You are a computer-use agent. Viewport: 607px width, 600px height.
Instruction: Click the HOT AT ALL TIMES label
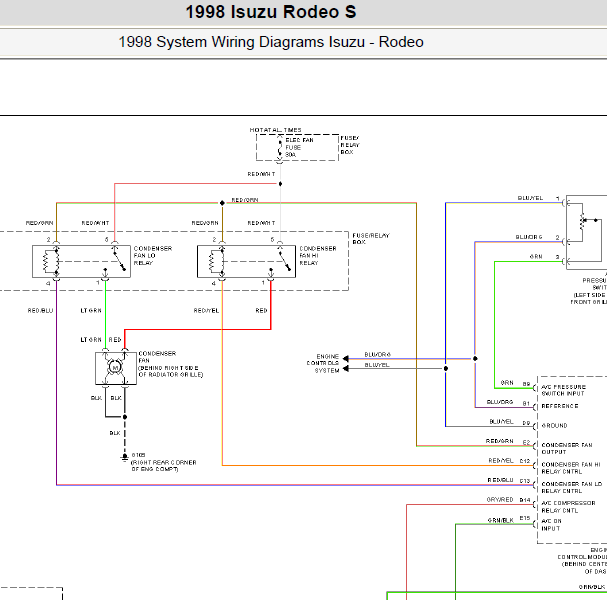click(x=275, y=130)
